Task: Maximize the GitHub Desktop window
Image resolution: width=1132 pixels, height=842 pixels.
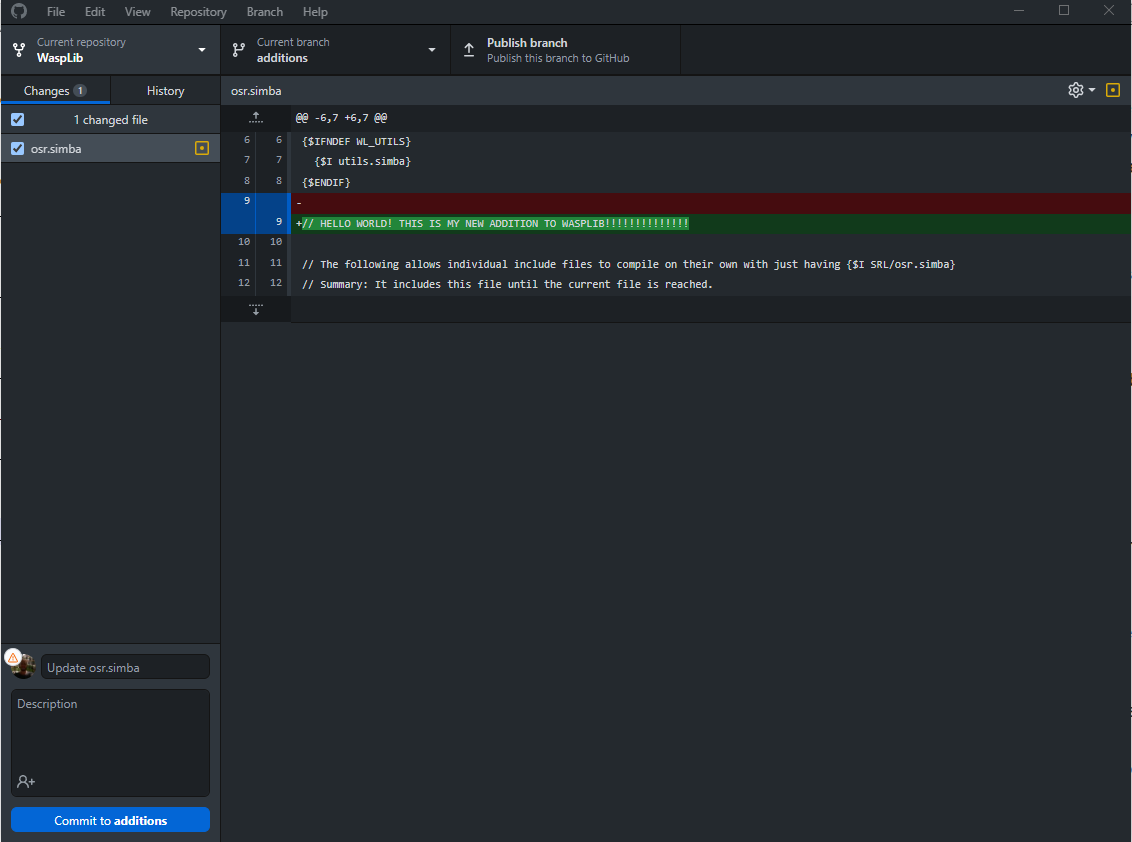Action: (x=1063, y=11)
